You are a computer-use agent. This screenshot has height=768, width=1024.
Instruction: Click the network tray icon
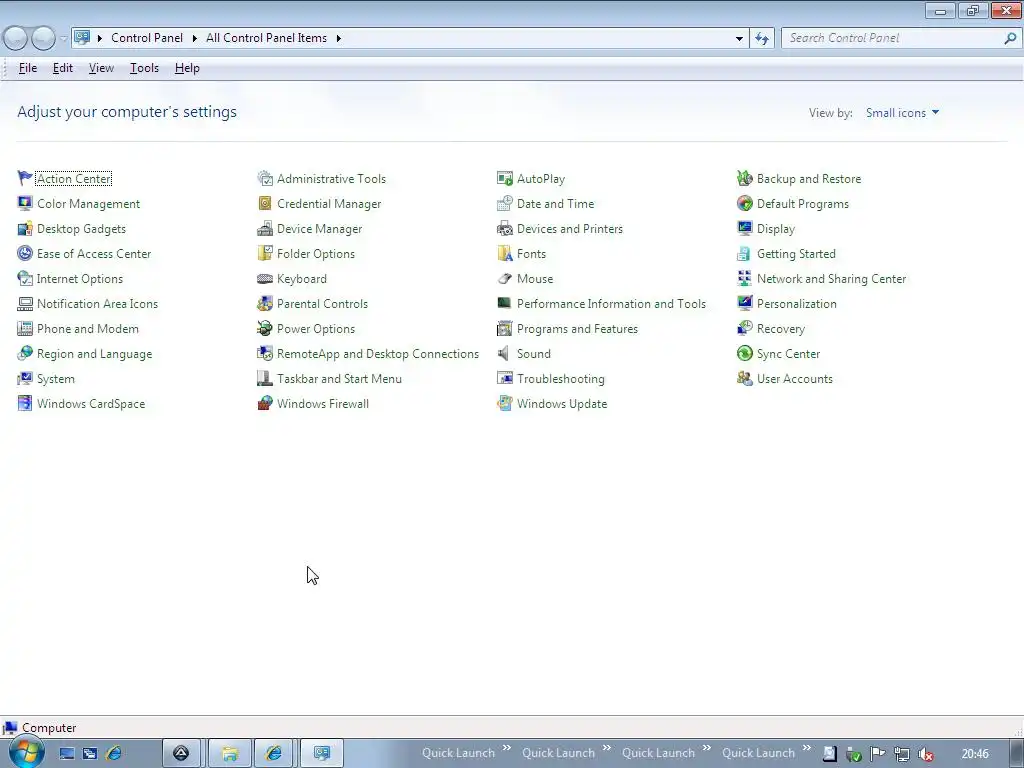[x=902, y=754]
